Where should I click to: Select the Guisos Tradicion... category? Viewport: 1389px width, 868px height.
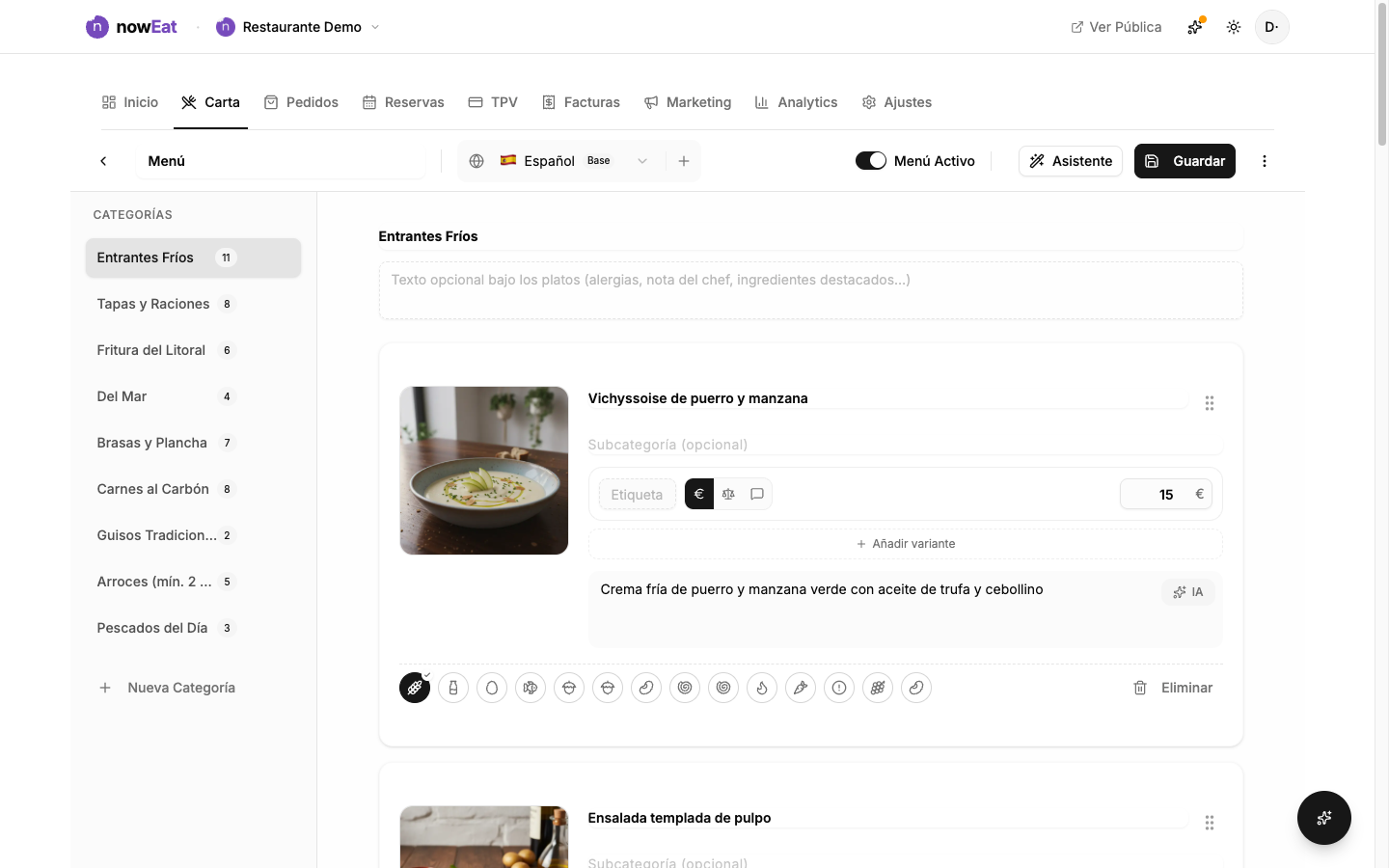tap(193, 535)
